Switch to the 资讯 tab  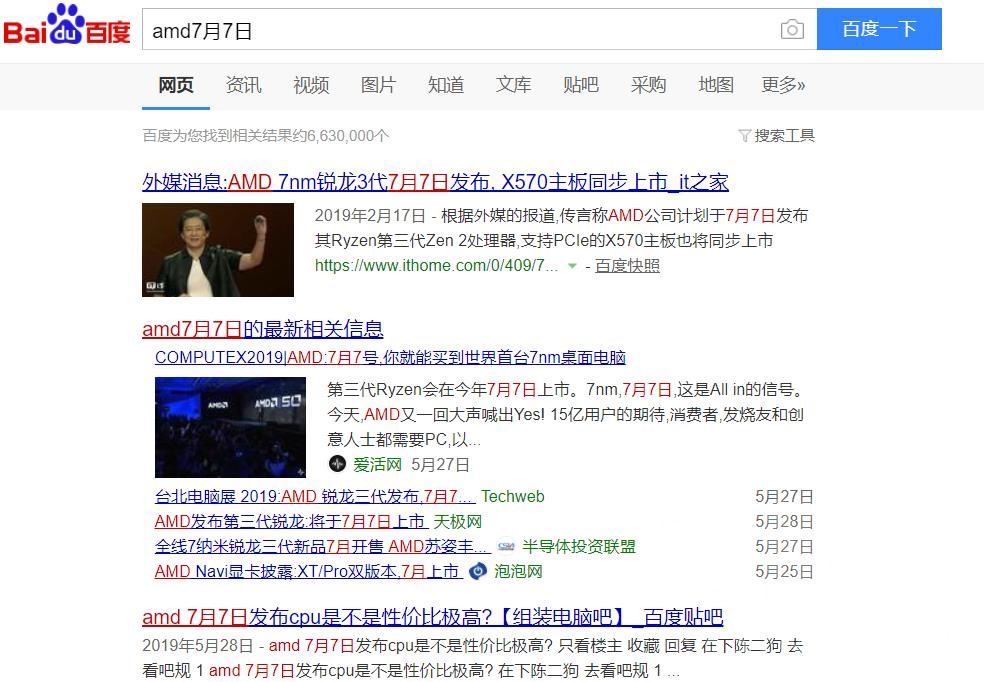pos(243,86)
